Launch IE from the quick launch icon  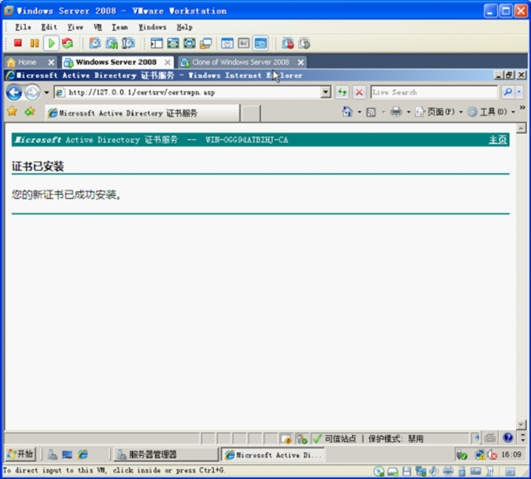(83, 454)
